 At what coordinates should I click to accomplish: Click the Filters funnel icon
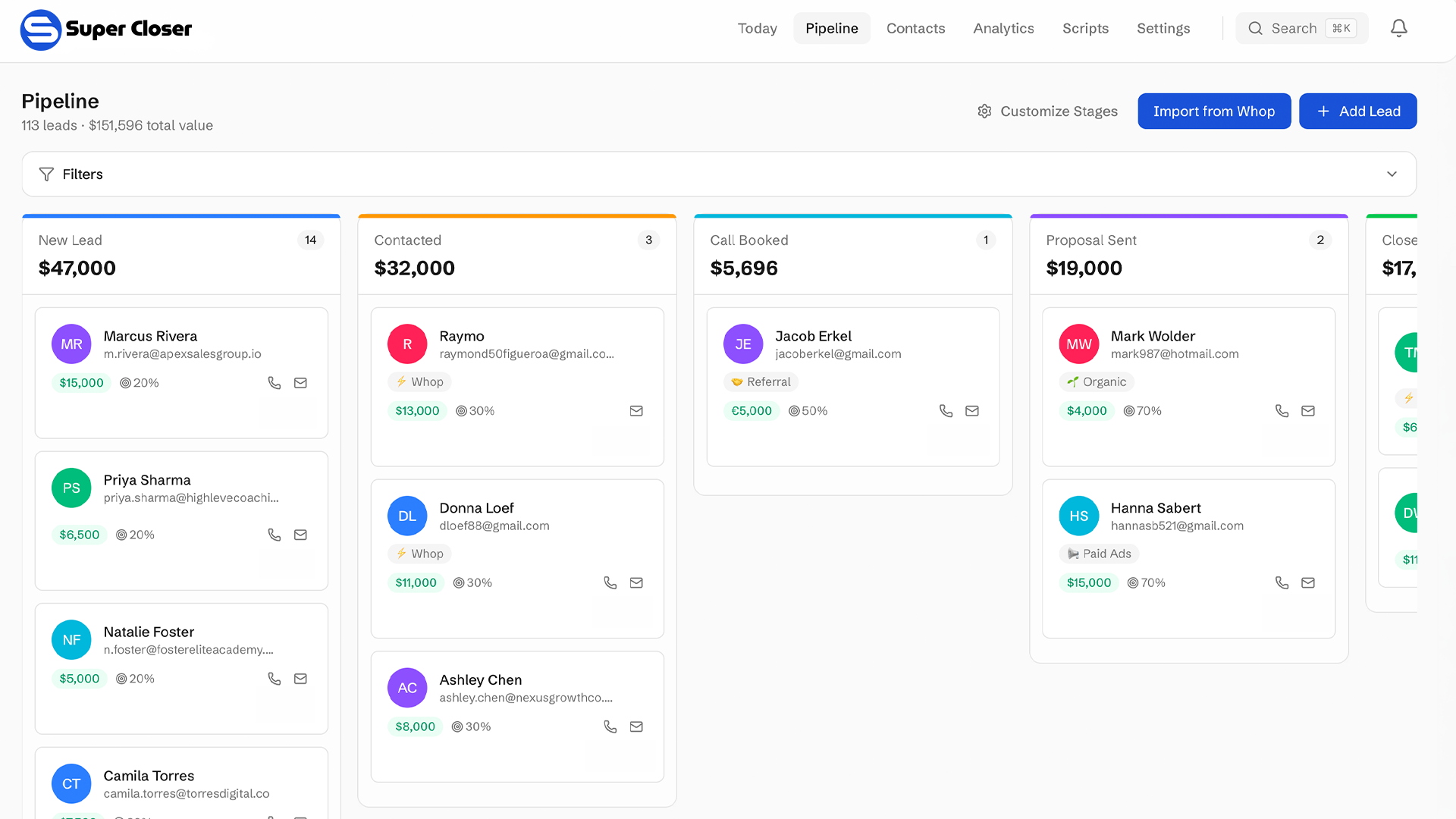pyautogui.click(x=46, y=174)
